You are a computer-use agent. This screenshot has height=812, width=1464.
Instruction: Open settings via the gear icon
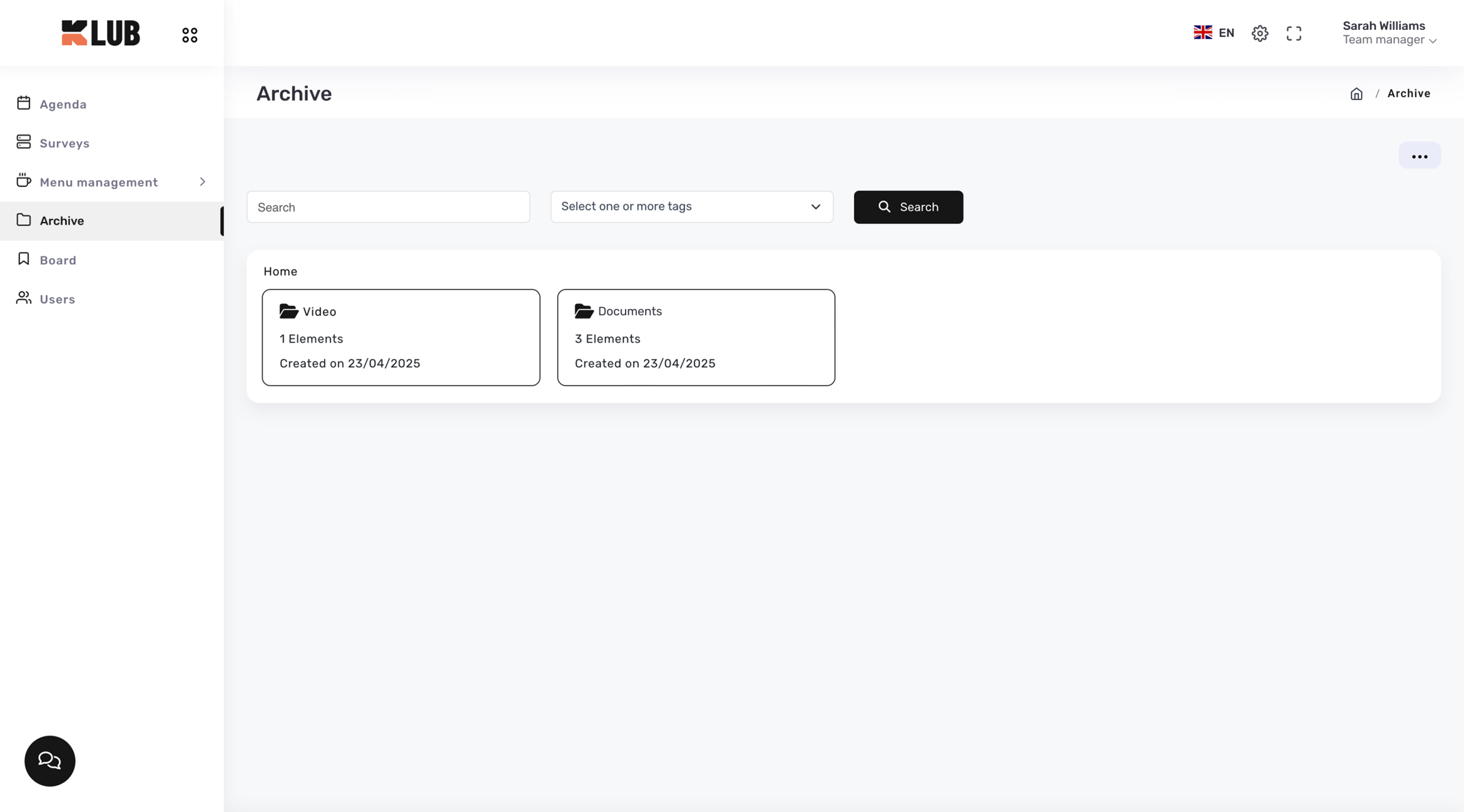click(1259, 33)
